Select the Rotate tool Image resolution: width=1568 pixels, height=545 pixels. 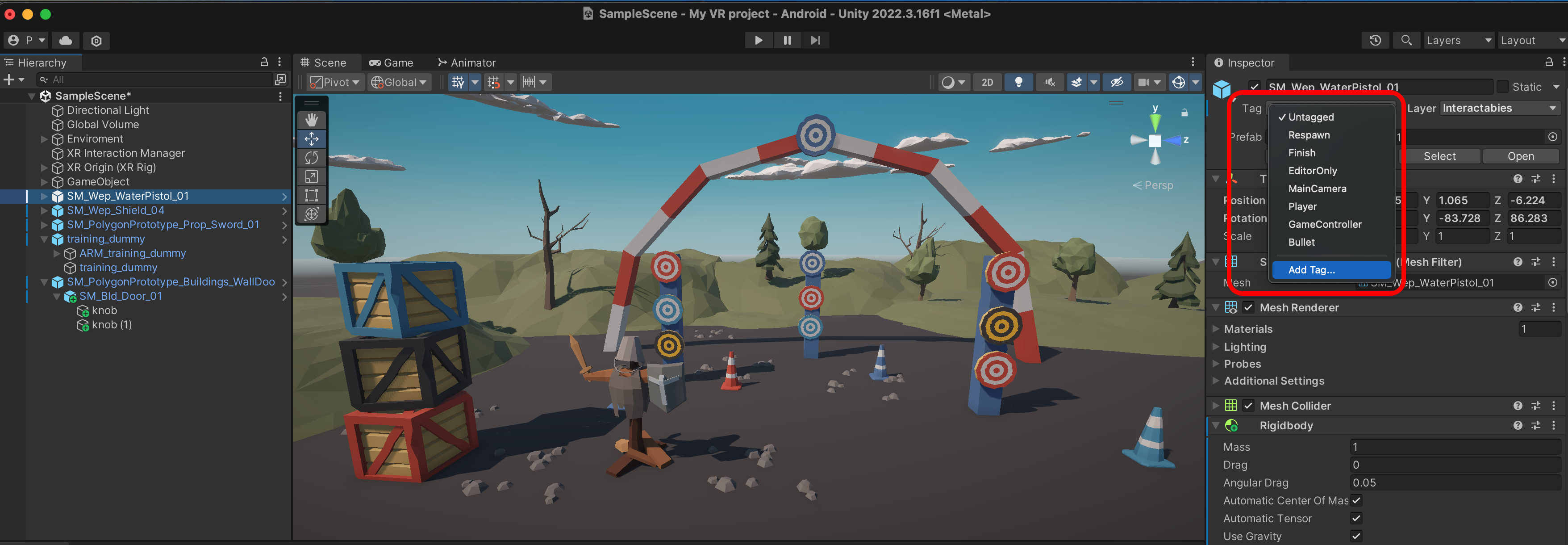tap(312, 158)
